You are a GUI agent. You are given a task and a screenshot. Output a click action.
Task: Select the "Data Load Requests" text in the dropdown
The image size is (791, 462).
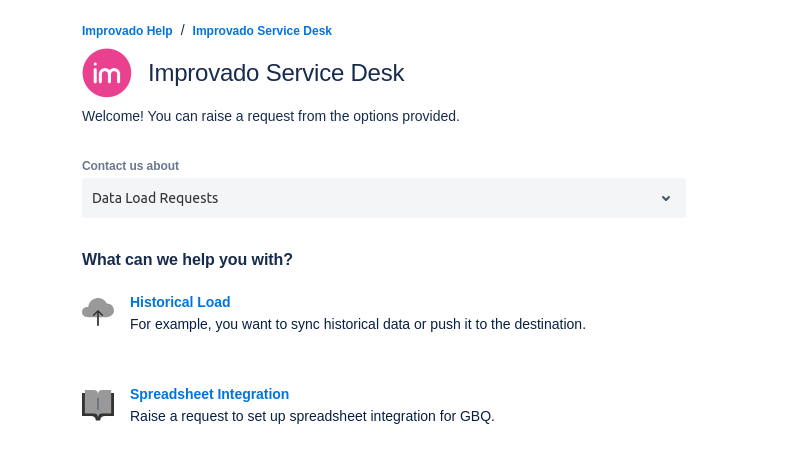coord(155,198)
